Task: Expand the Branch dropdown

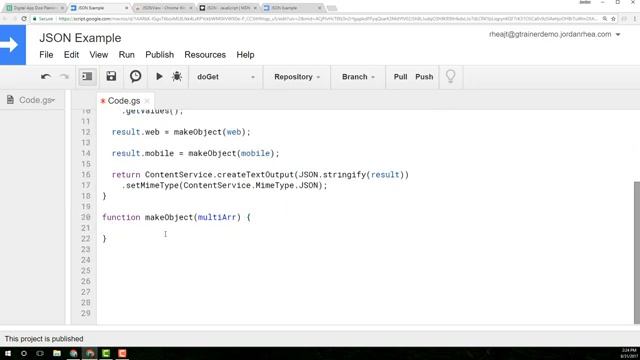Action: click(x=358, y=77)
